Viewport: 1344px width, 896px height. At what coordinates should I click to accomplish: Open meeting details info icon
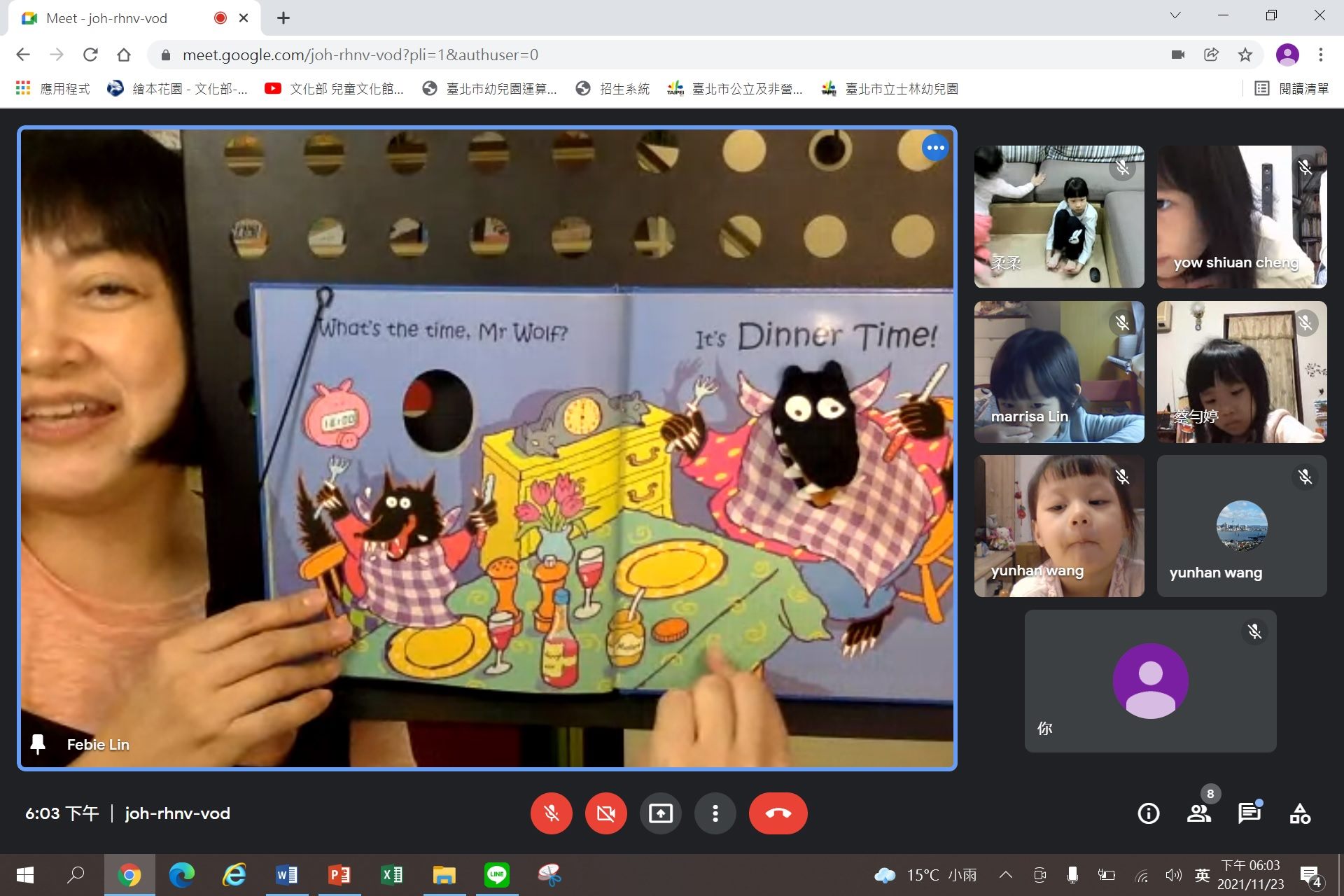(1149, 813)
